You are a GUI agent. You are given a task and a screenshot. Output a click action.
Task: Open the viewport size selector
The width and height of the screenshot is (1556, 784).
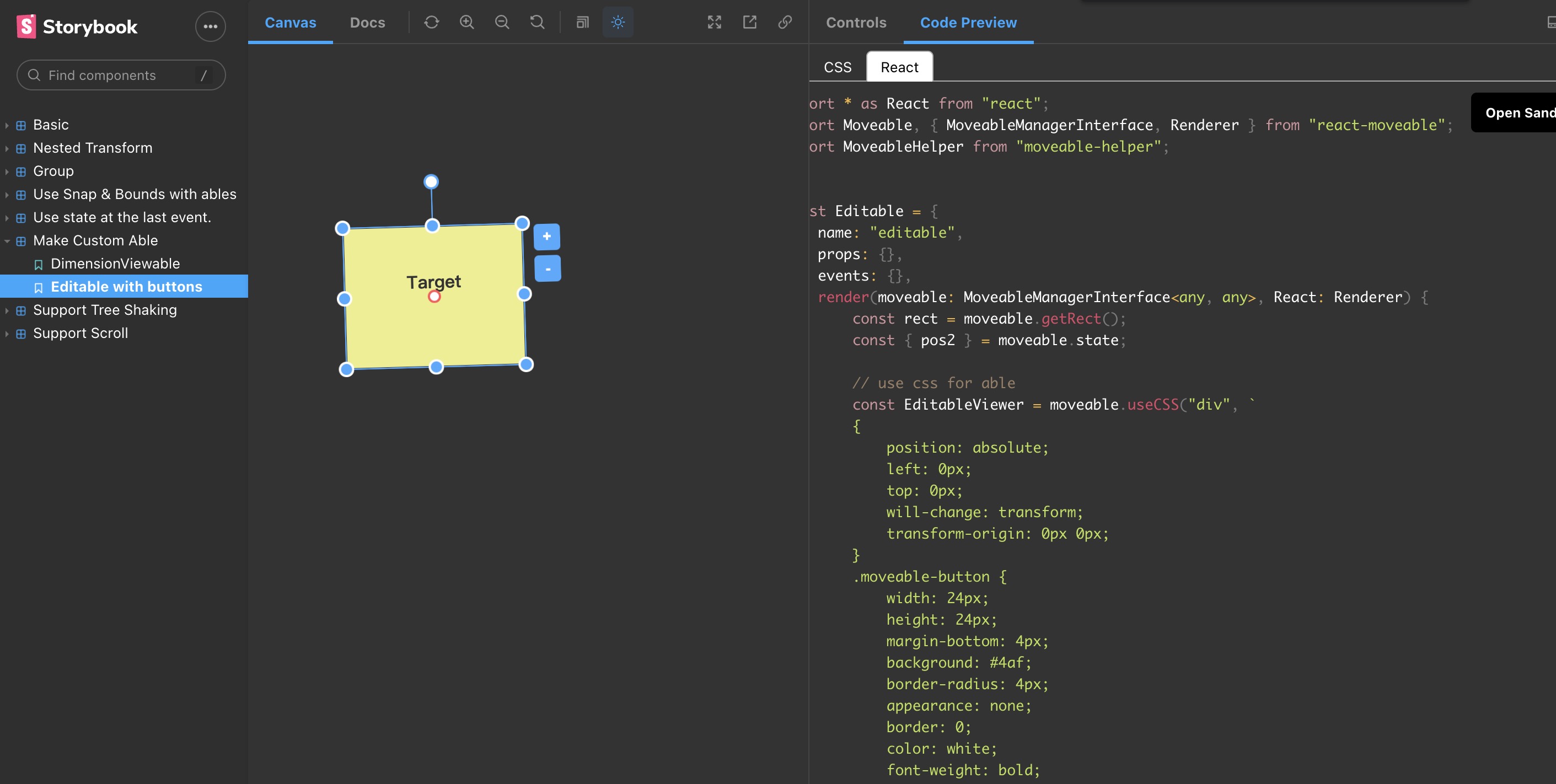[582, 23]
